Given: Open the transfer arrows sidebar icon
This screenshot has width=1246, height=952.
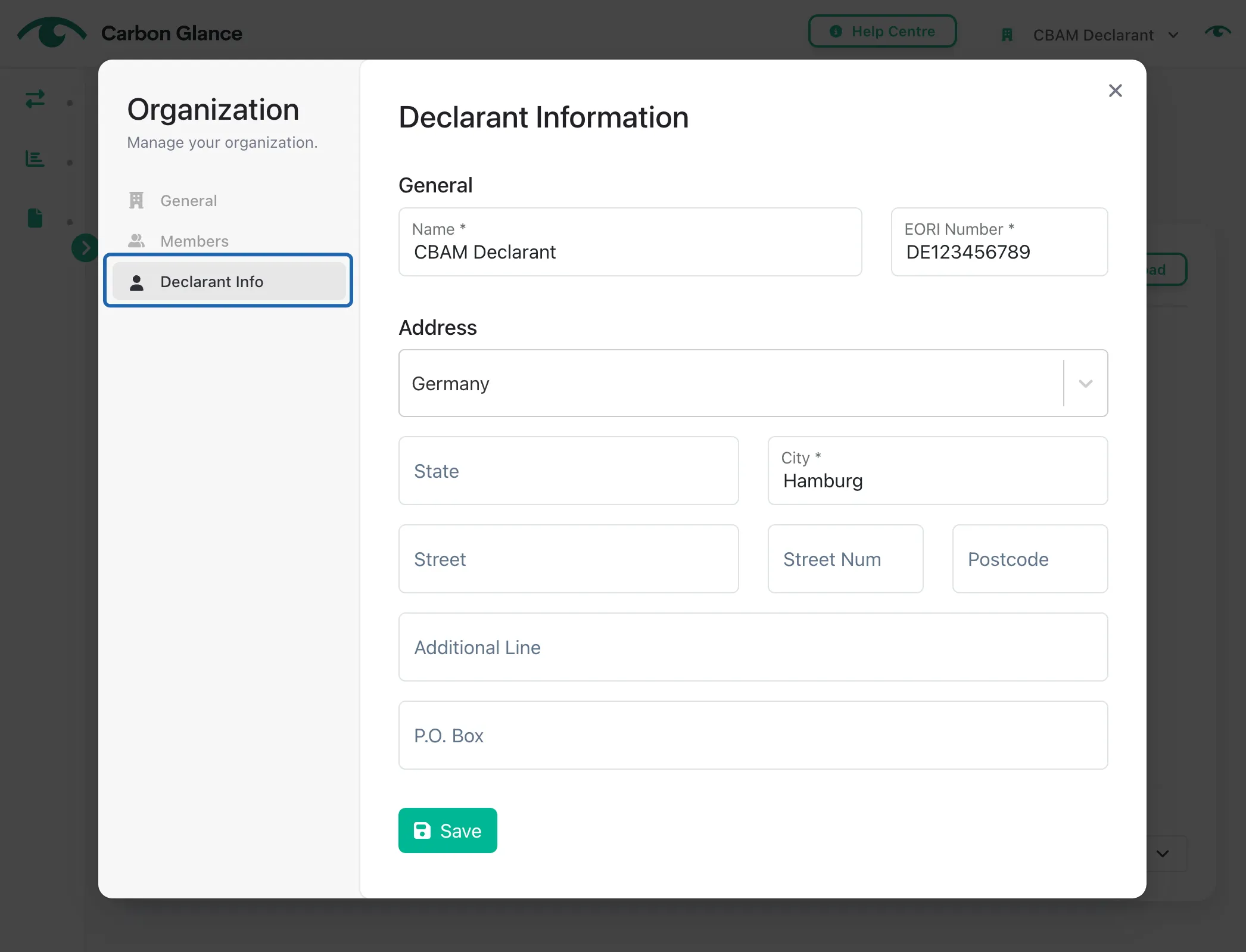Looking at the screenshot, I should point(35,98).
